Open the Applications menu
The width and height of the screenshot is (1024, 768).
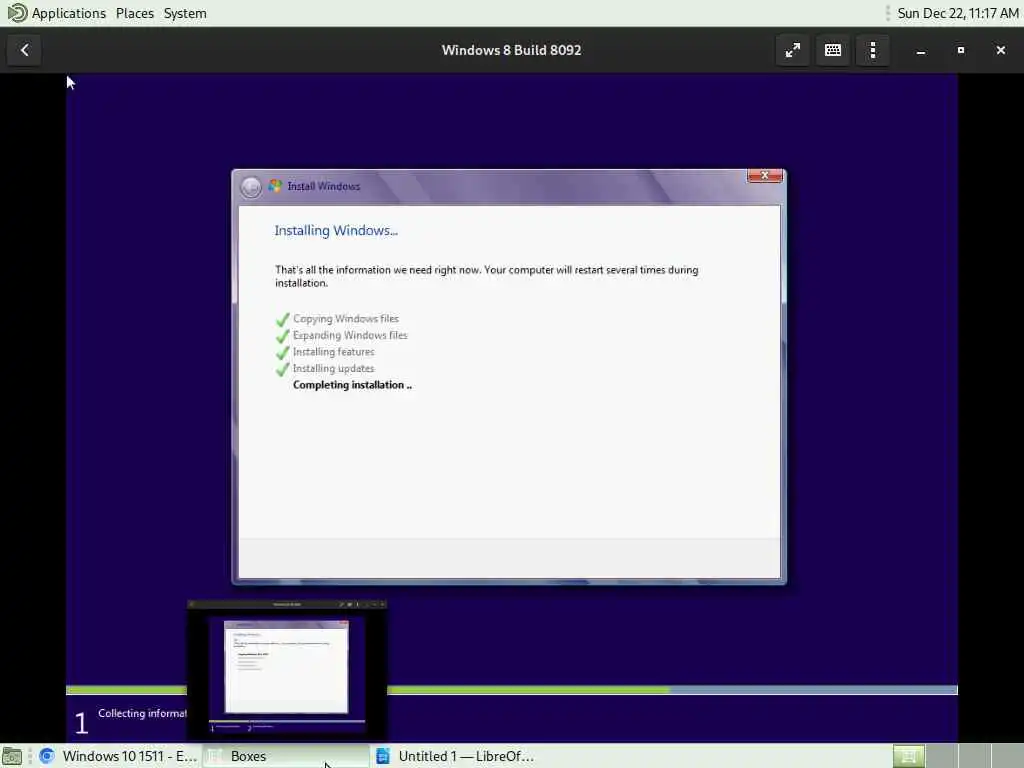coord(69,13)
